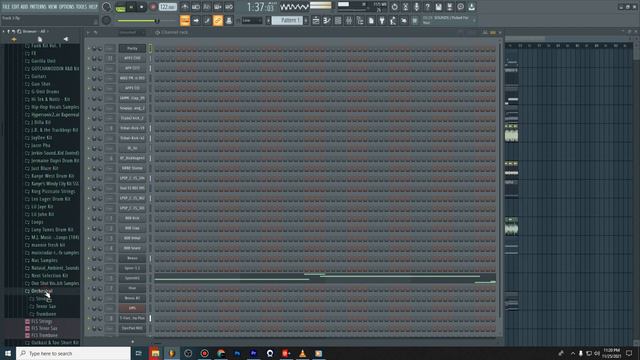Viewport: 640px width, 360px height.
Task: Open the Windows Start menu
Action: click(x=8, y=353)
